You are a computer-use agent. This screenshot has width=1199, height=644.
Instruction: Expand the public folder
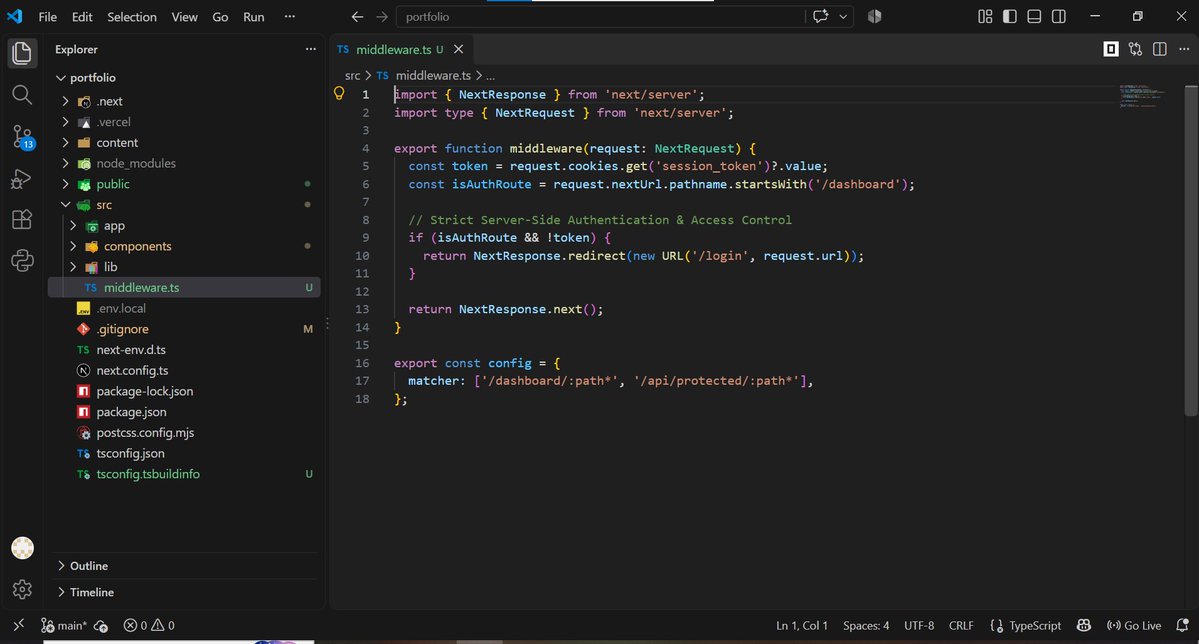(65, 184)
